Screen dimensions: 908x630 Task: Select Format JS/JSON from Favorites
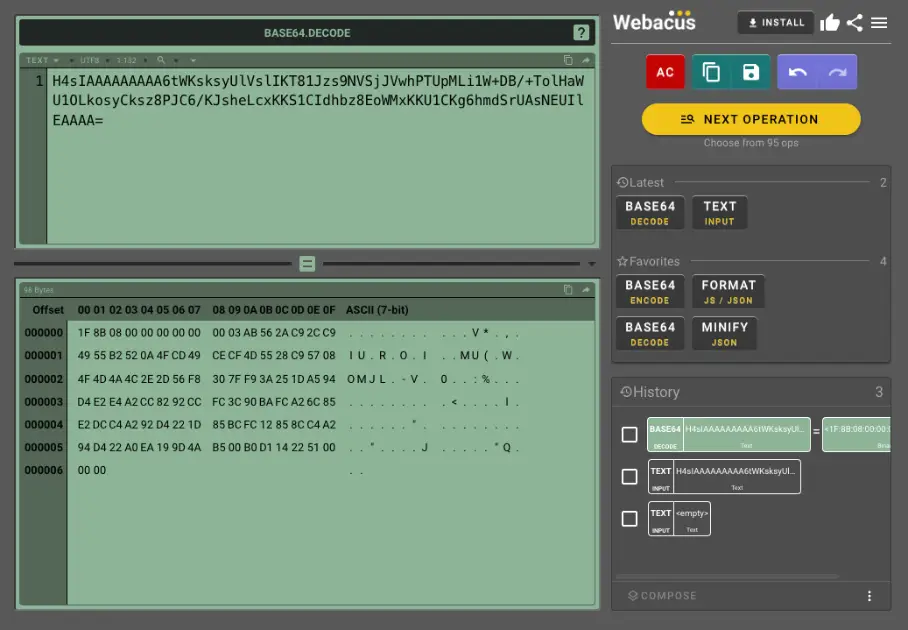(x=727, y=291)
